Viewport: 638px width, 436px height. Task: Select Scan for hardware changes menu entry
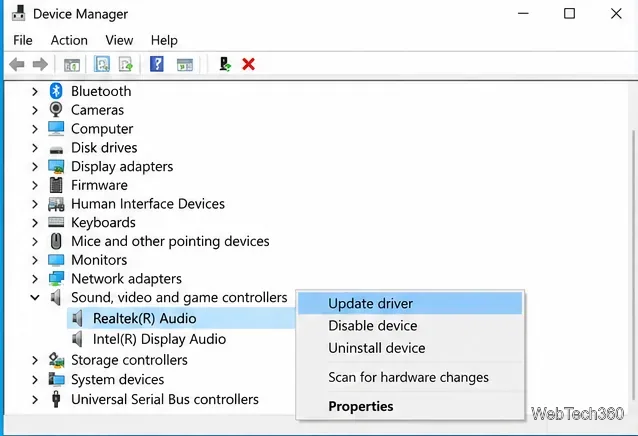click(x=410, y=377)
